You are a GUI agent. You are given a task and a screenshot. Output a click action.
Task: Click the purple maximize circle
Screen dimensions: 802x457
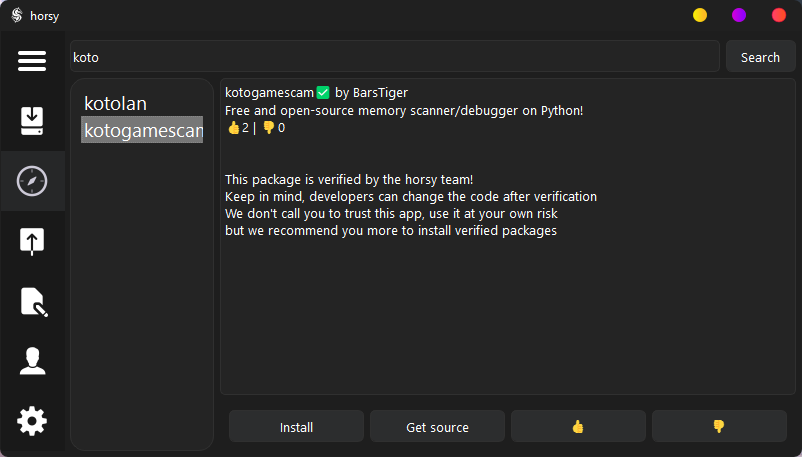point(739,15)
